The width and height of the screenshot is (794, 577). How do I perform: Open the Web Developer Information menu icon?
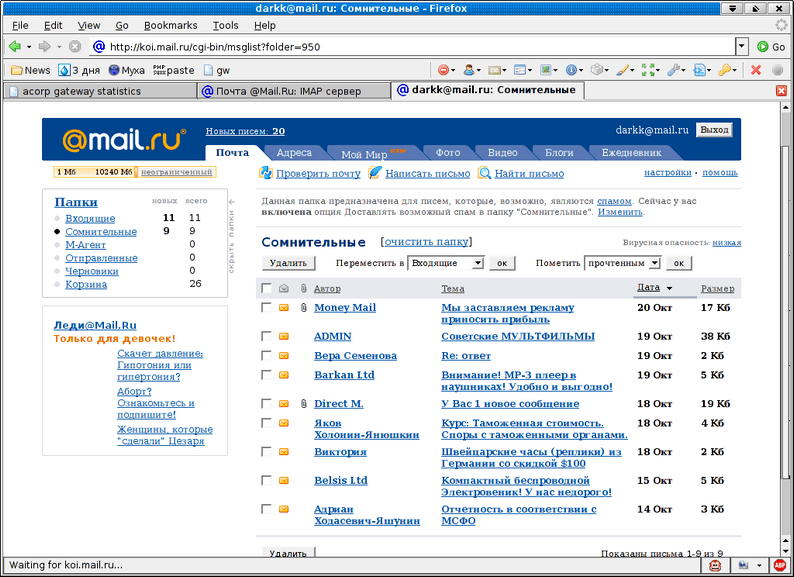click(571, 70)
